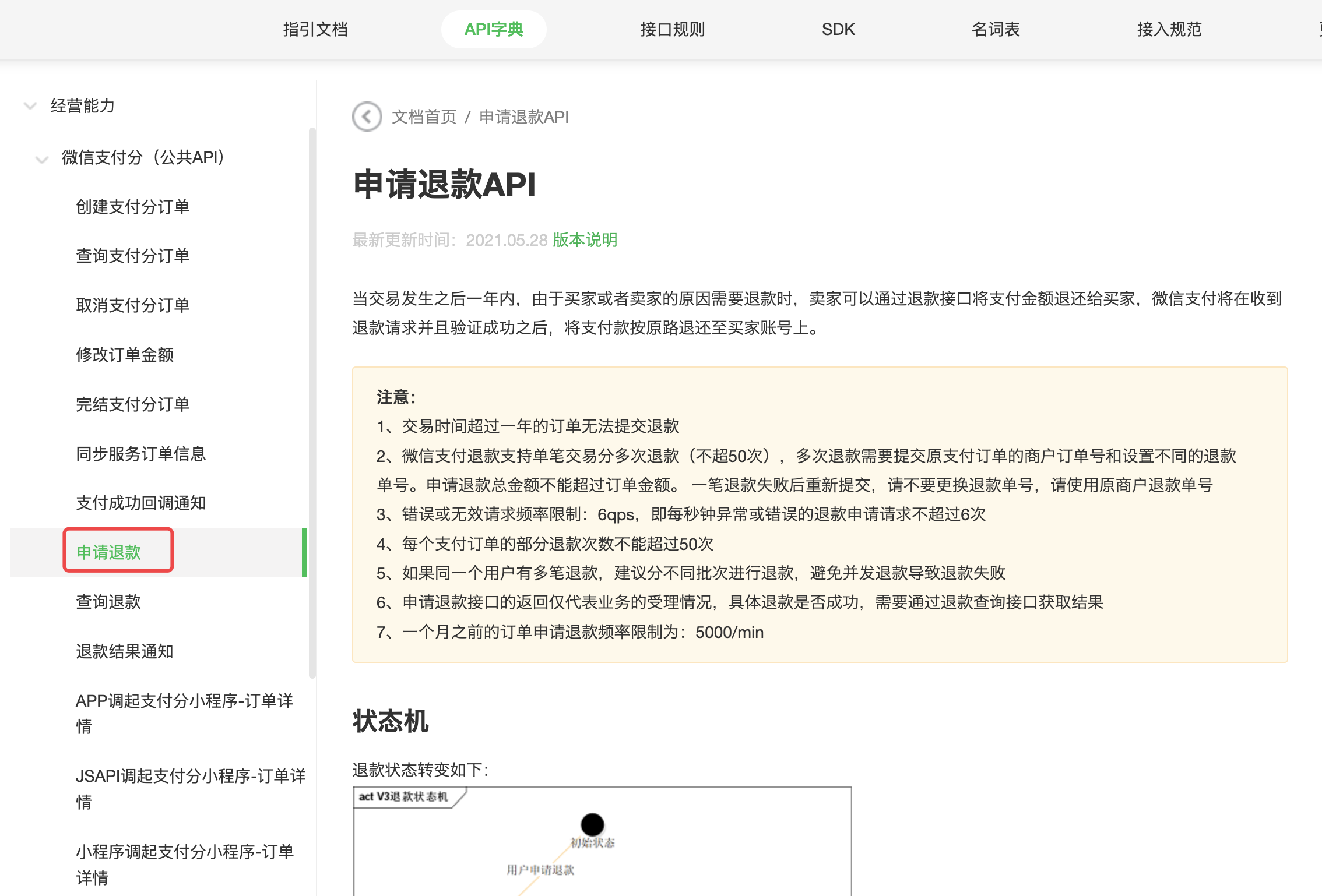The height and width of the screenshot is (896, 1322).
Task: Collapse the 经营能力 section chevron
Action: pos(30,106)
